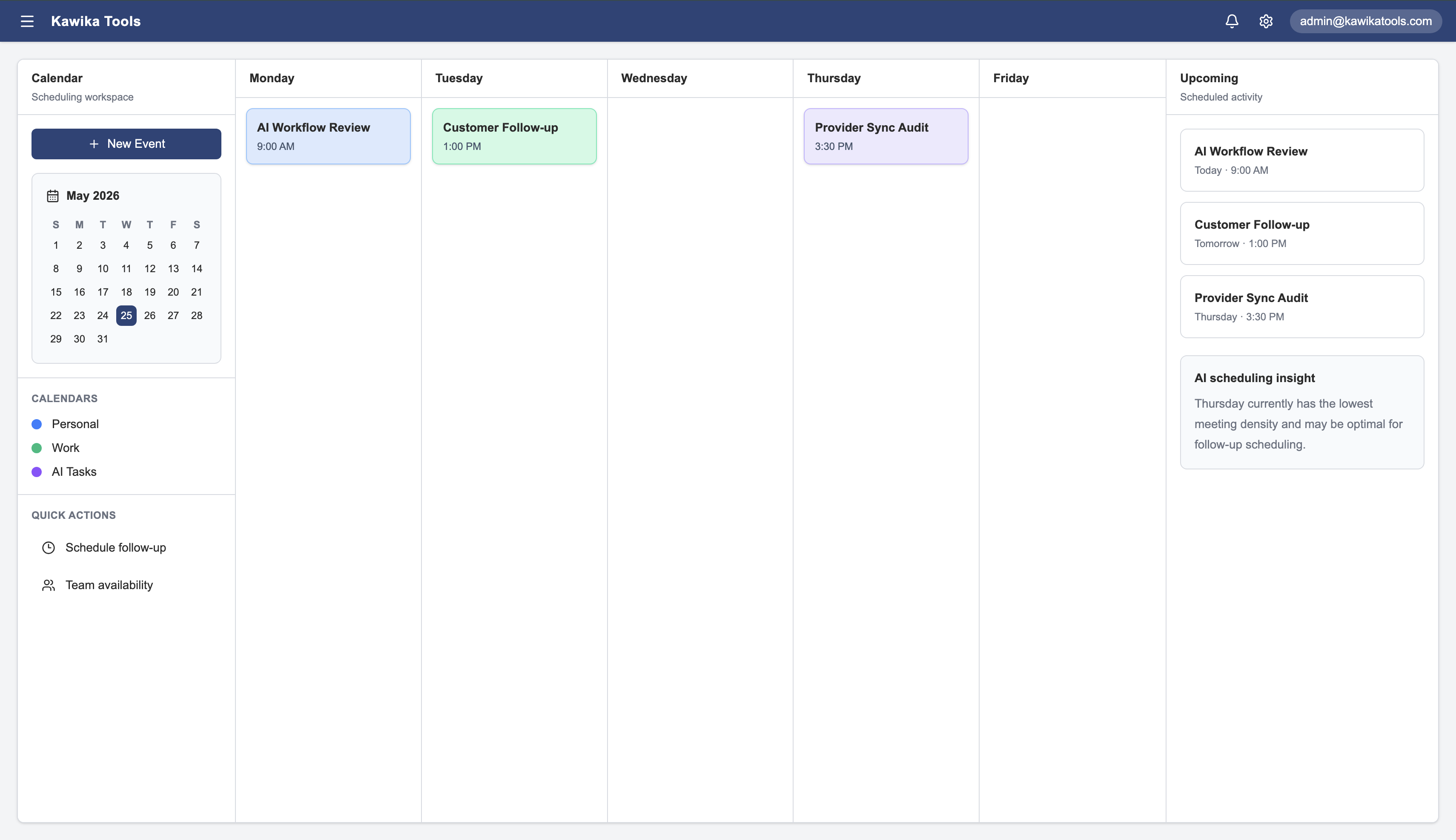Select May 24 in mini calendar
Image resolution: width=1456 pixels, height=840 pixels.
coord(103,316)
